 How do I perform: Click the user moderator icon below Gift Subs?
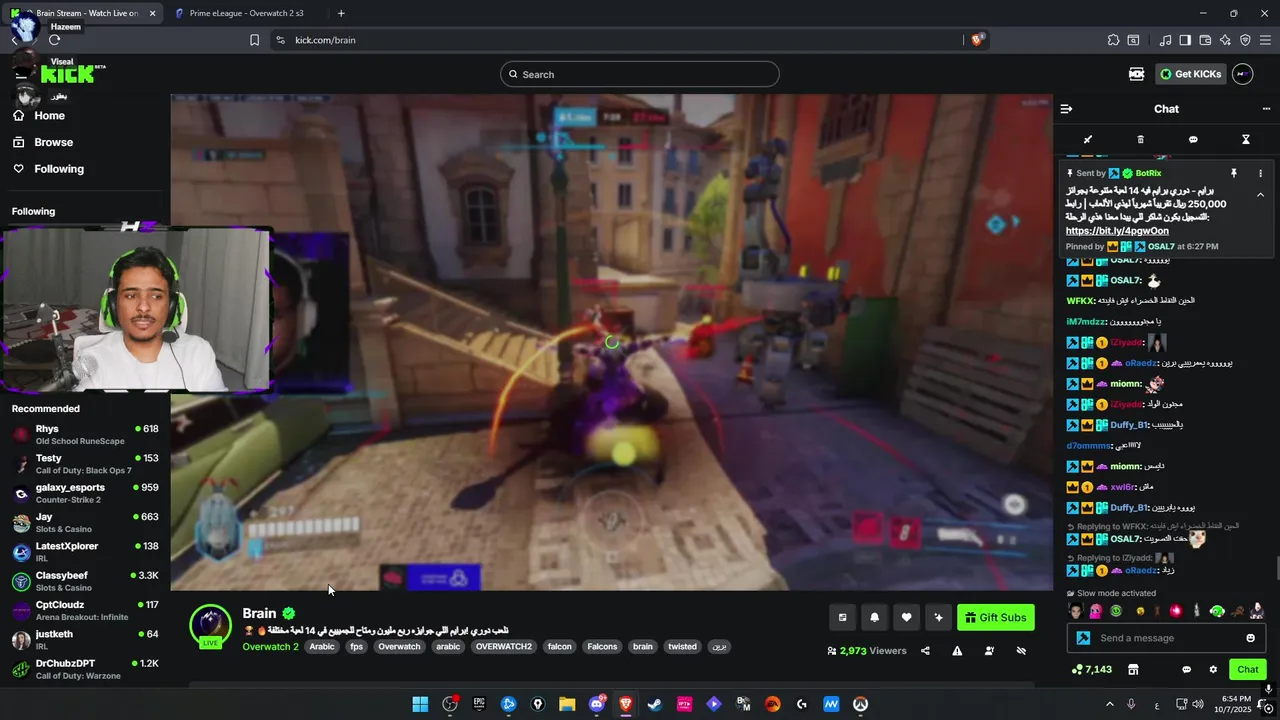coord(989,651)
